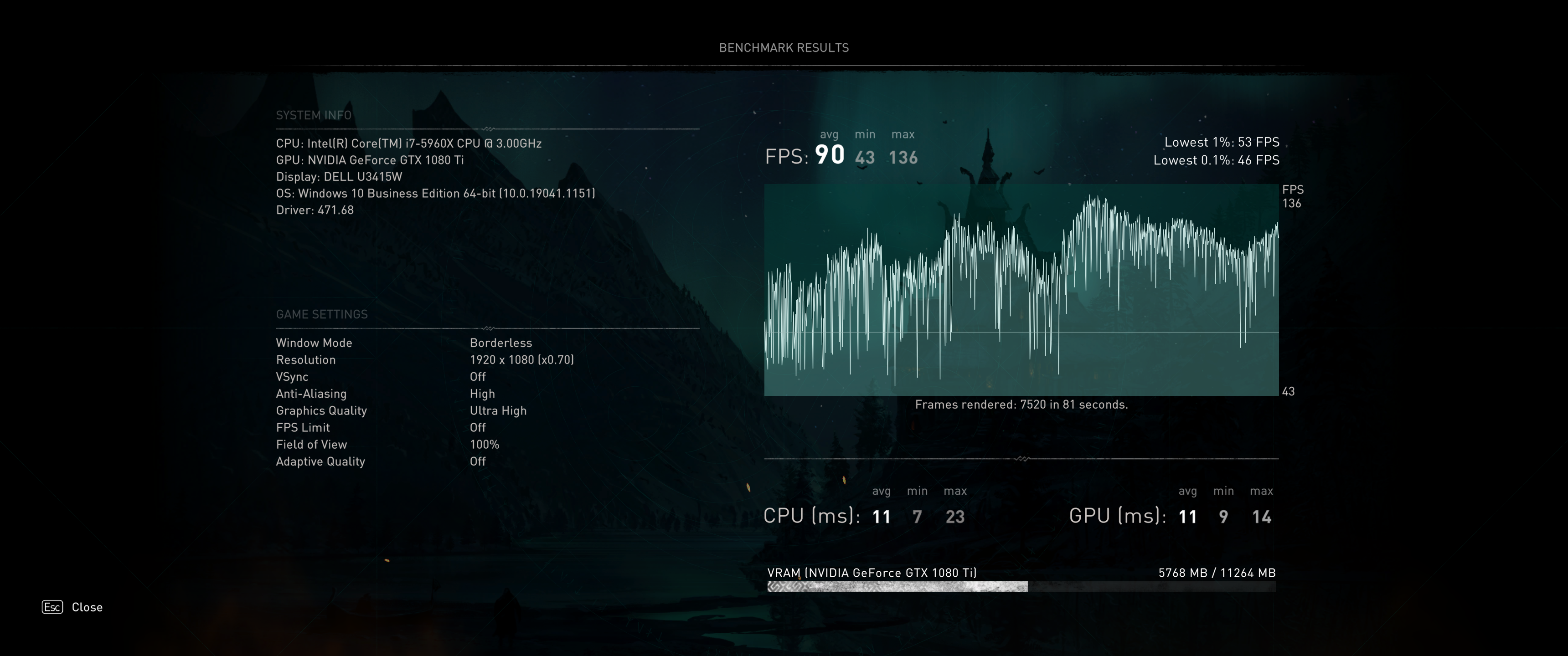
Task: Click the Graphics Quality Ultra High value
Action: tap(498, 411)
